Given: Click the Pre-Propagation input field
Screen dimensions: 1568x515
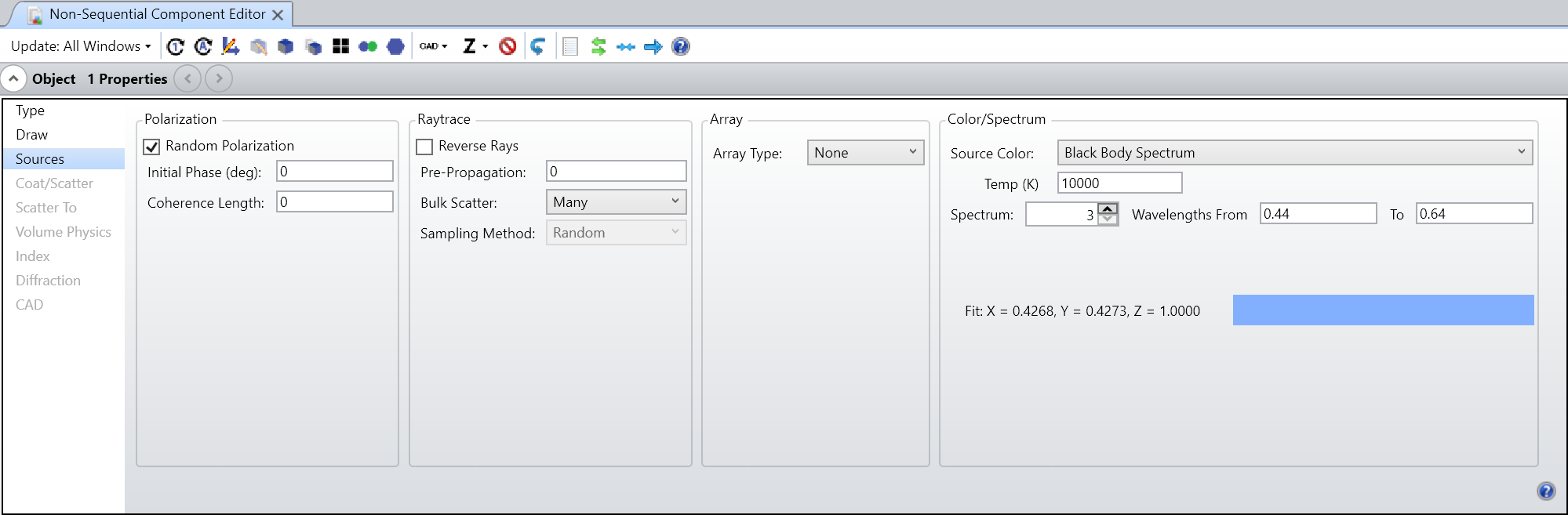Looking at the screenshot, I should (617, 172).
